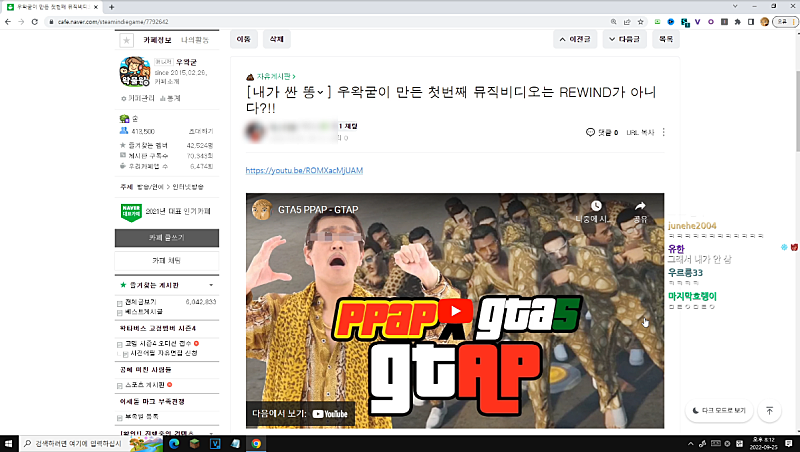
Task: Switch to the 나의활동 tab
Action: (x=196, y=40)
